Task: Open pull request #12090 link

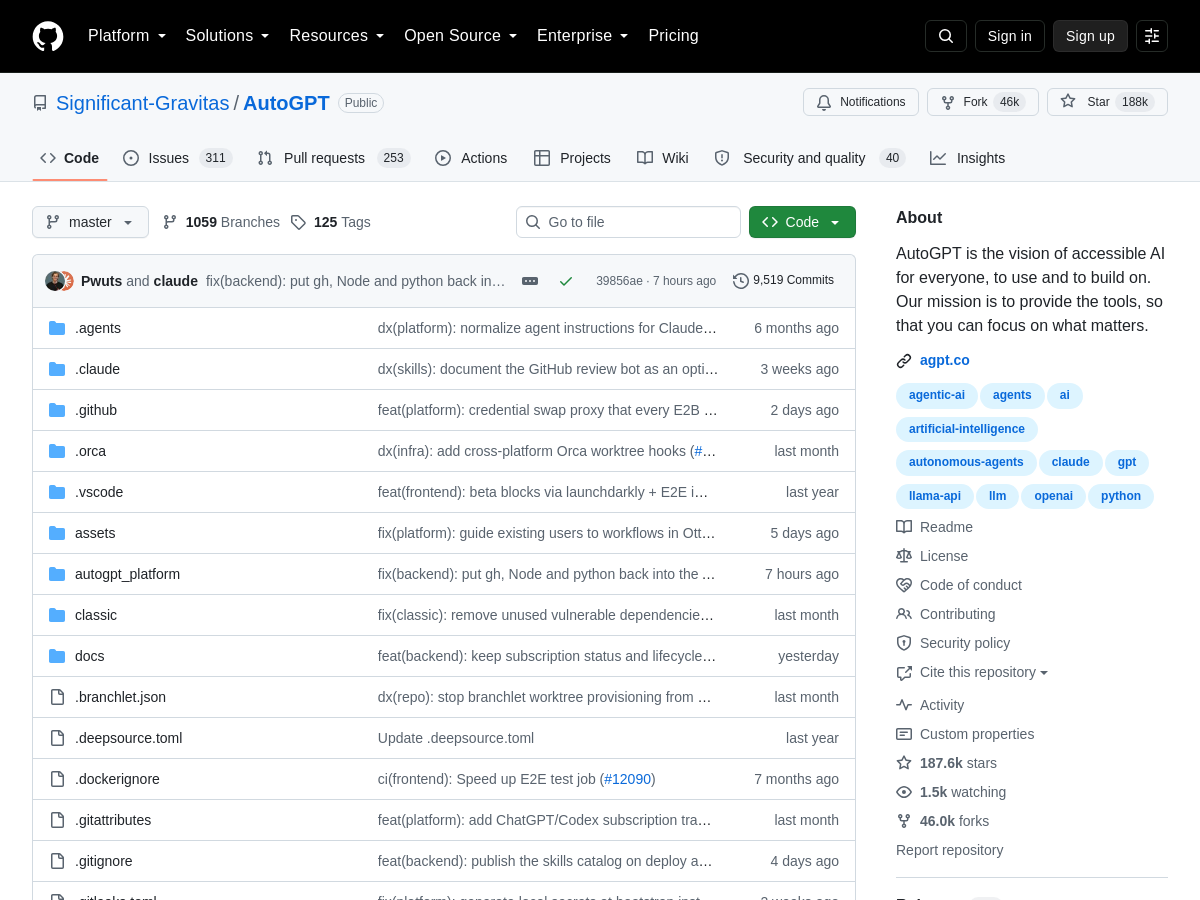Action: click(628, 779)
